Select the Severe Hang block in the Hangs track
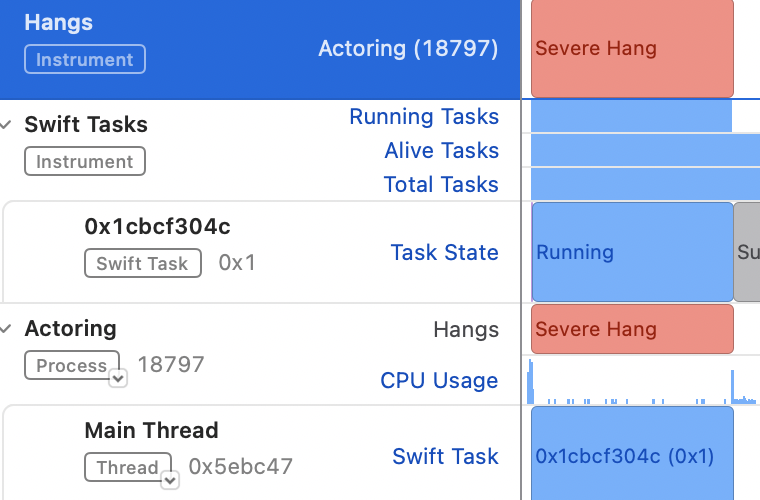Viewport: 760px width, 500px height. [632, 48]
